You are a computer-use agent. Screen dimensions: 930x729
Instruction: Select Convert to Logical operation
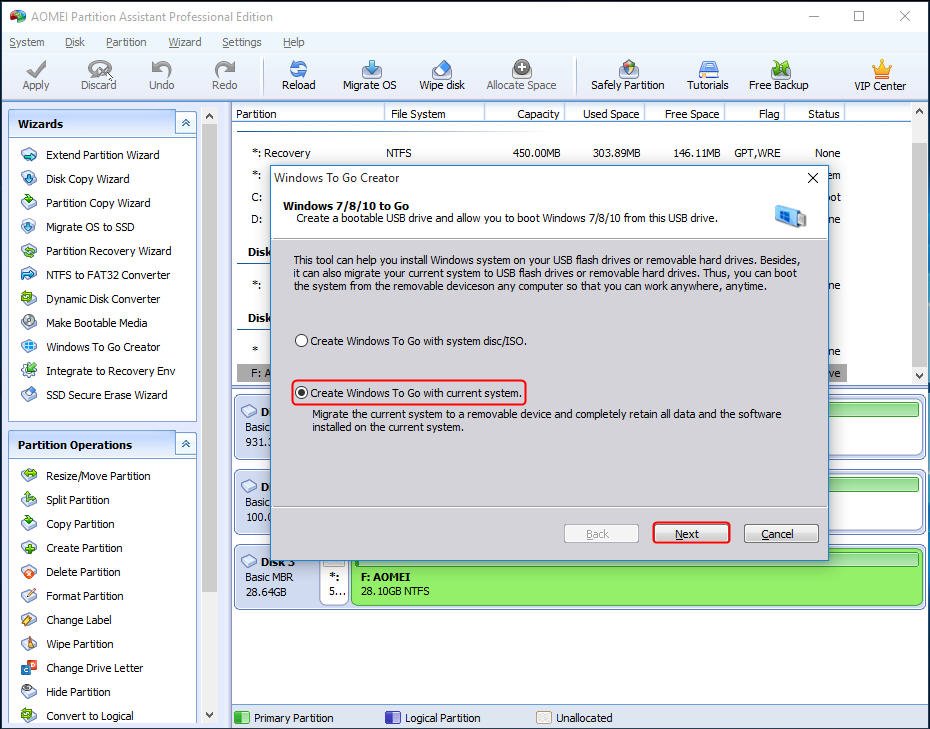90,716
